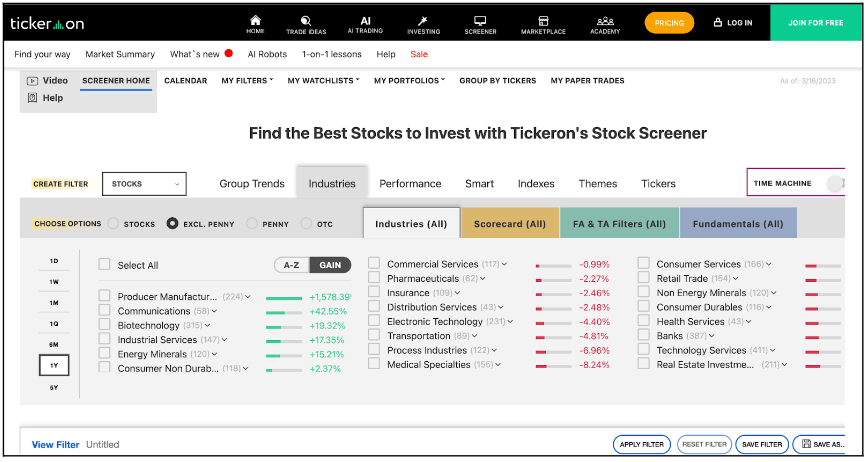Click the Save As floppy disk icon
The height and width of the screenshot is (462, 866).
(x=806, y=444)
